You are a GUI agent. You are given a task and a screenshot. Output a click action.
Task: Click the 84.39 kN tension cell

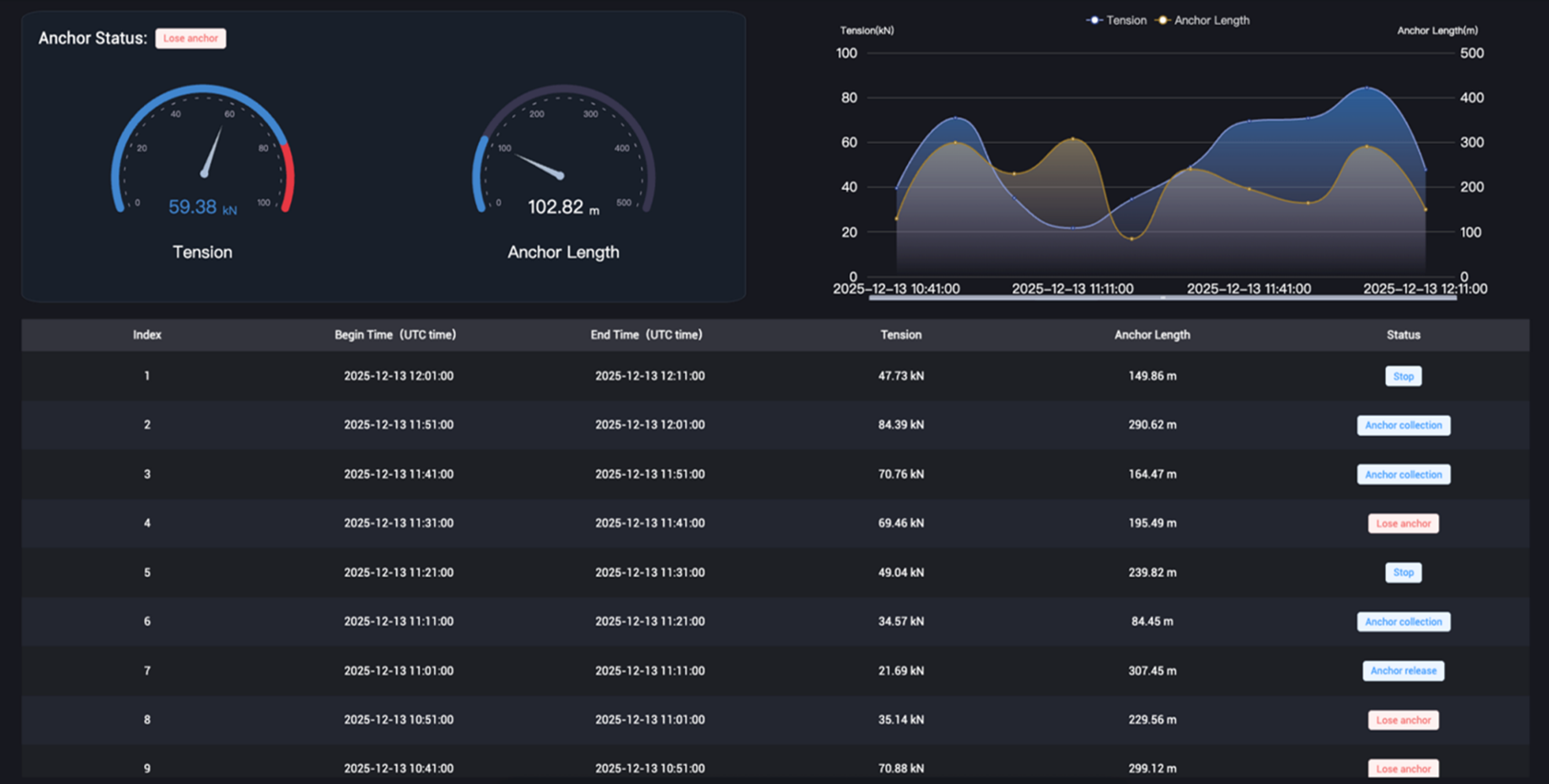[900, 425]
